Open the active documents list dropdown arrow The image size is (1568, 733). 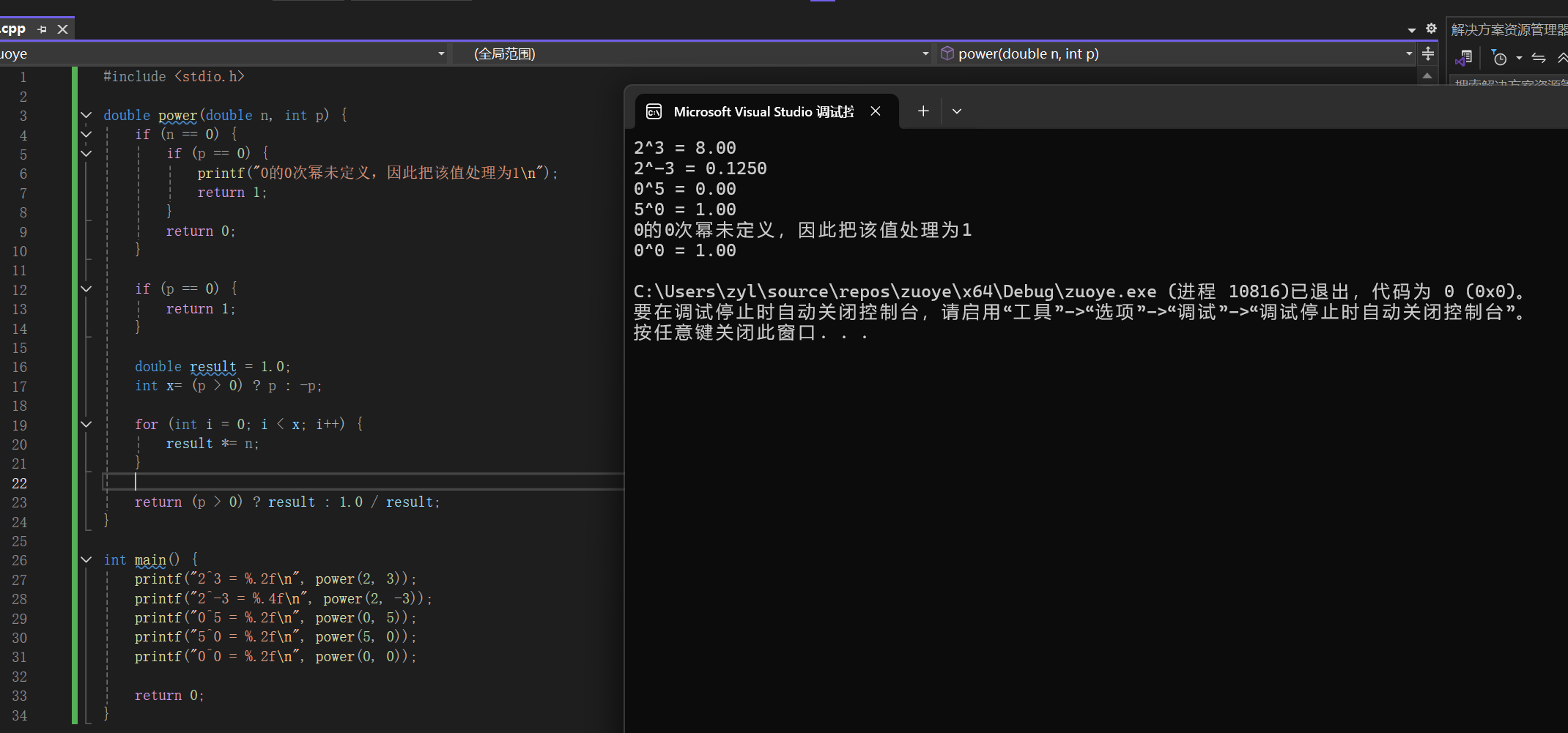(1411, 30)
